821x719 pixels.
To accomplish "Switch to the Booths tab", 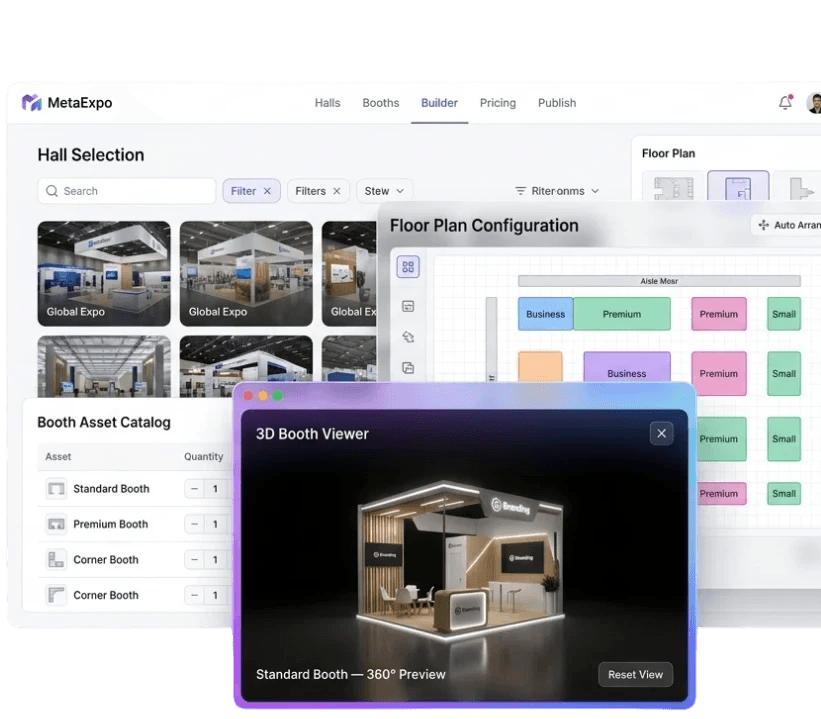I will tap(381, 103).
